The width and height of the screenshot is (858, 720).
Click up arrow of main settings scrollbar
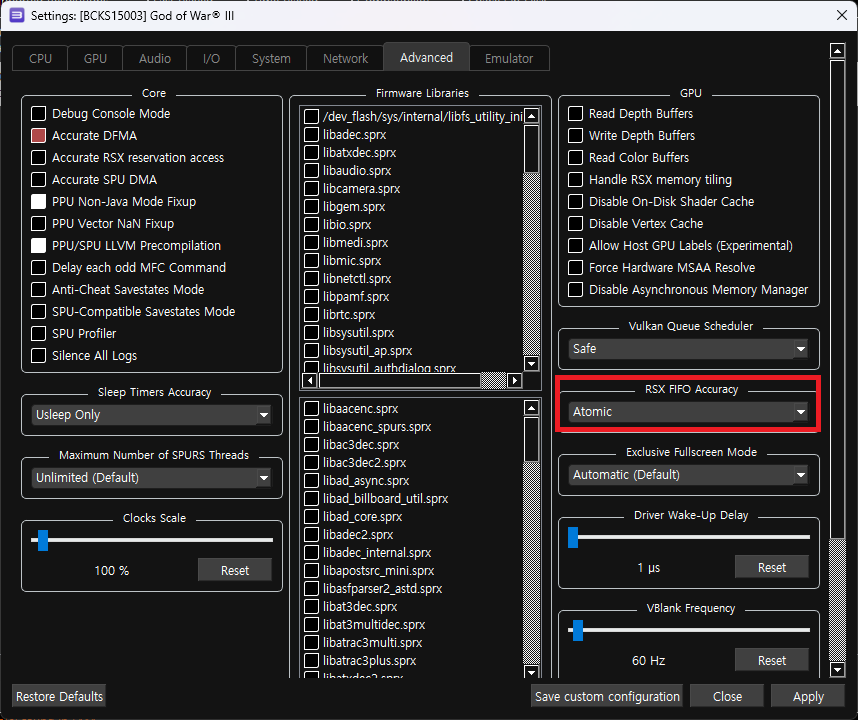[837, 51]
